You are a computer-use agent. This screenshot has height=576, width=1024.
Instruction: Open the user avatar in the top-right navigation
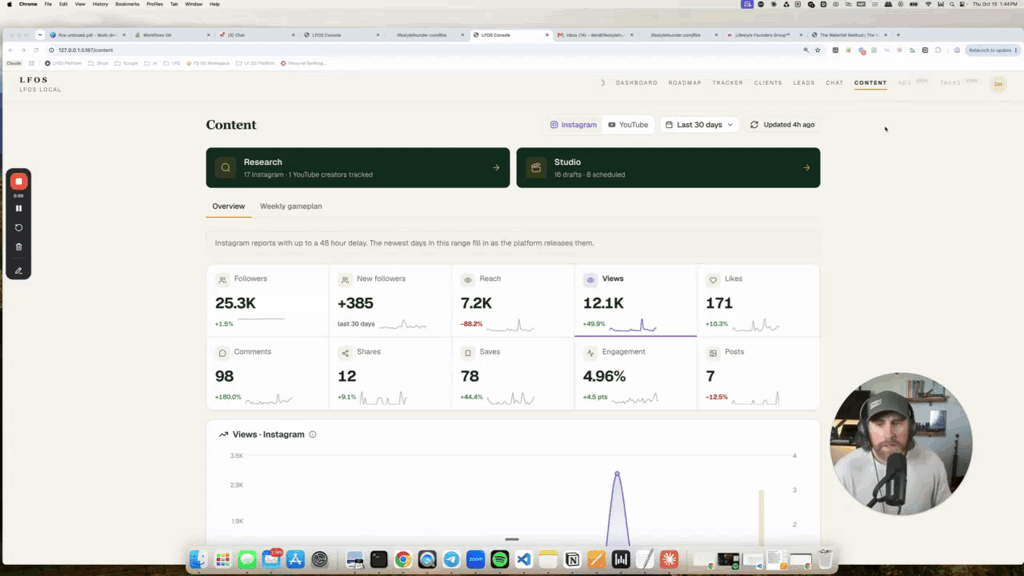[998, 84]
